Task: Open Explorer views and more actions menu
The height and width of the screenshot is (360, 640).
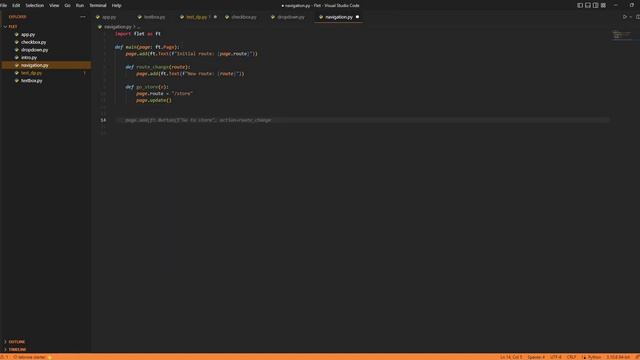Action: coord(83,17)
